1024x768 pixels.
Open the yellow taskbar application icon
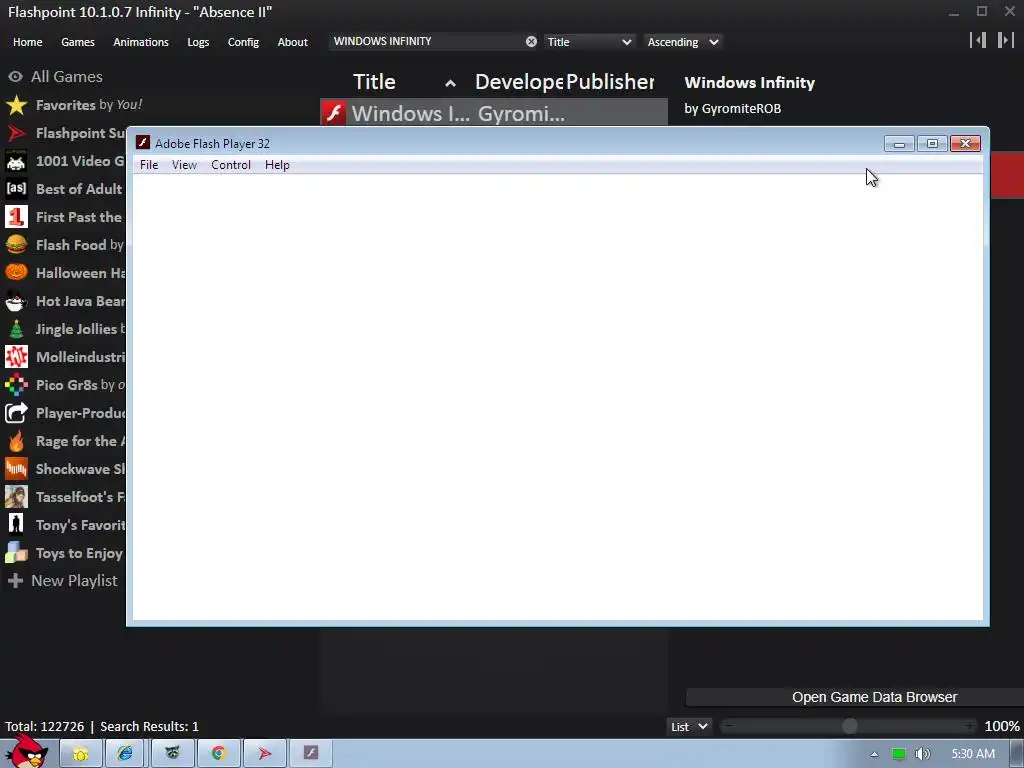[80, 754]
